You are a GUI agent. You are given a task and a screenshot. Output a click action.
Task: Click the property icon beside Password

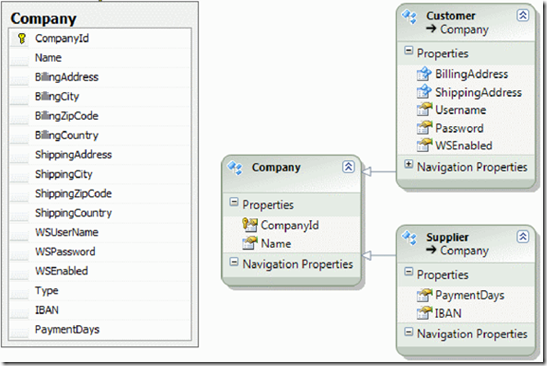point(424,128)
